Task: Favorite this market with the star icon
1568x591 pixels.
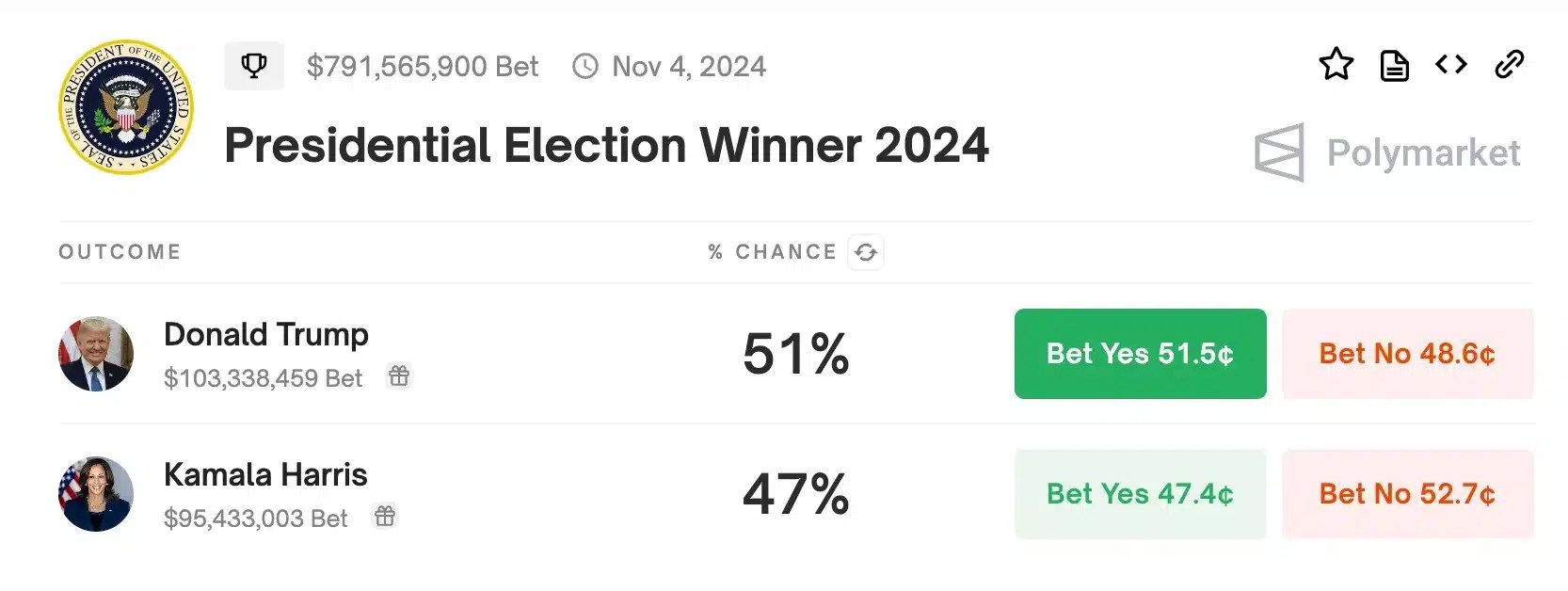Action: point(1336,65)
